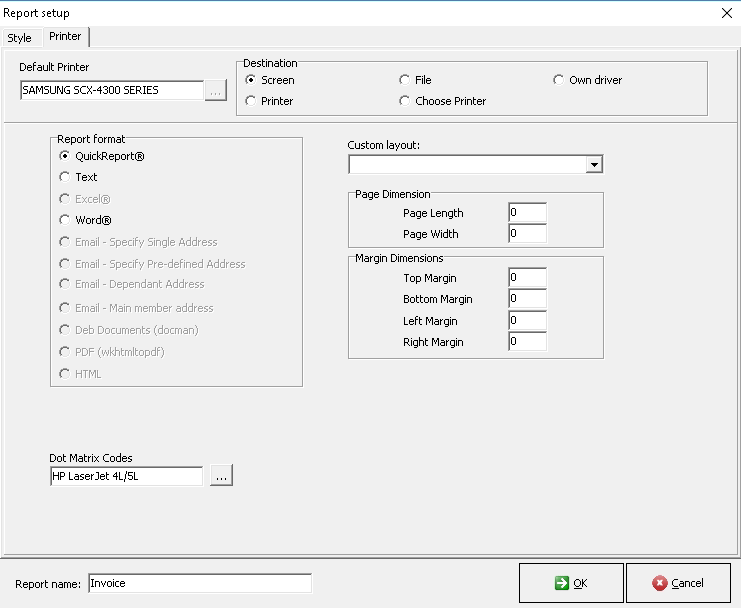Select the Own driver destination
Screen dimensions: 741x608
(x=559, y=80)
